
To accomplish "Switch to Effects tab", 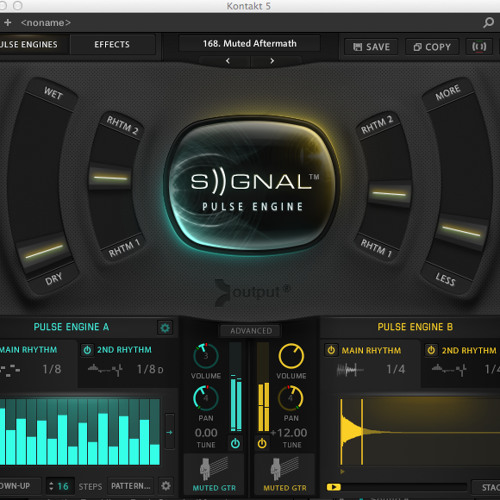I will pyautogui.click(x=112, y=44).
